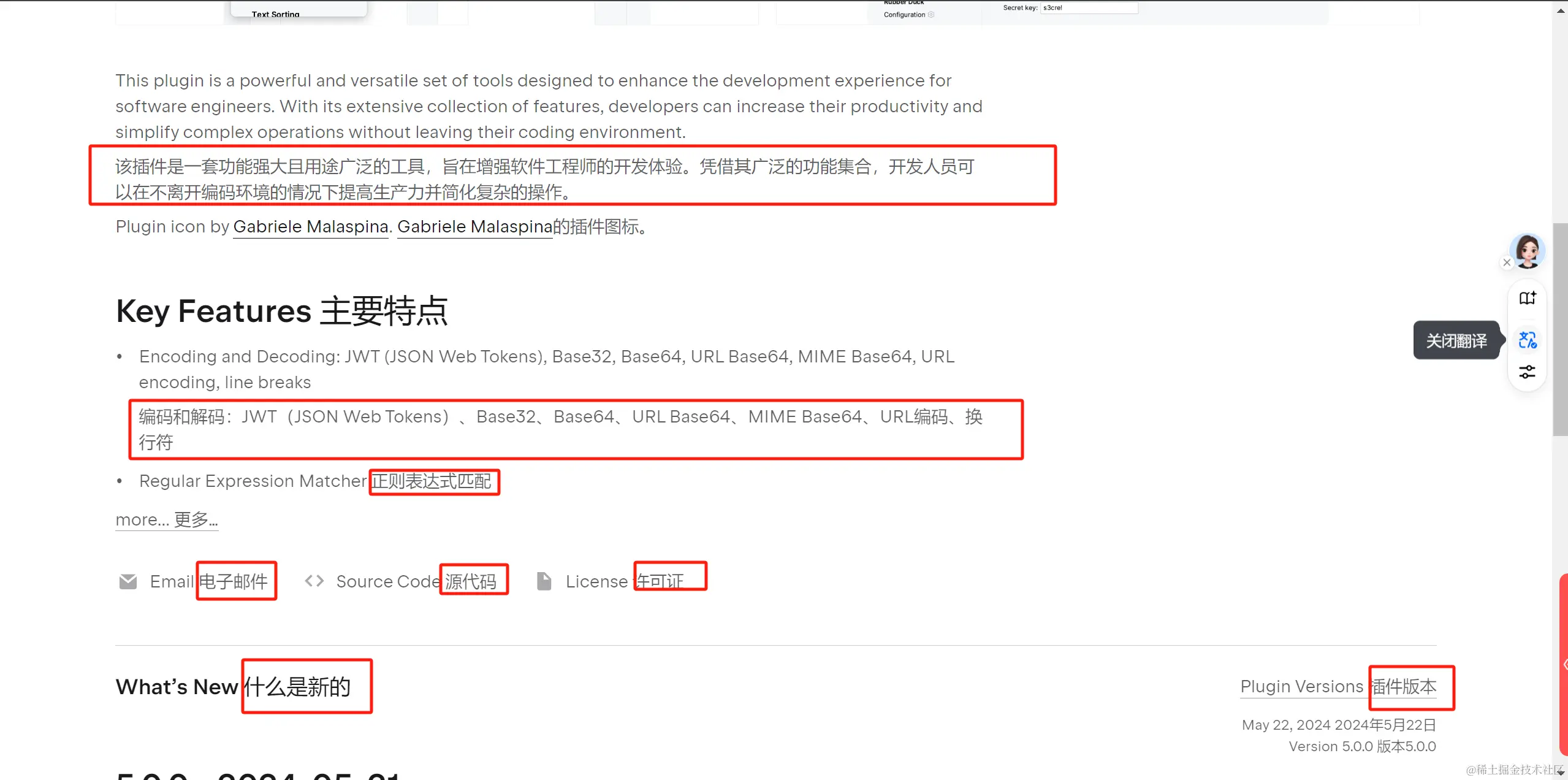1568x780 pixels.
Task: Click the vertical scrollbar thumb
Action: (1560, 329)
